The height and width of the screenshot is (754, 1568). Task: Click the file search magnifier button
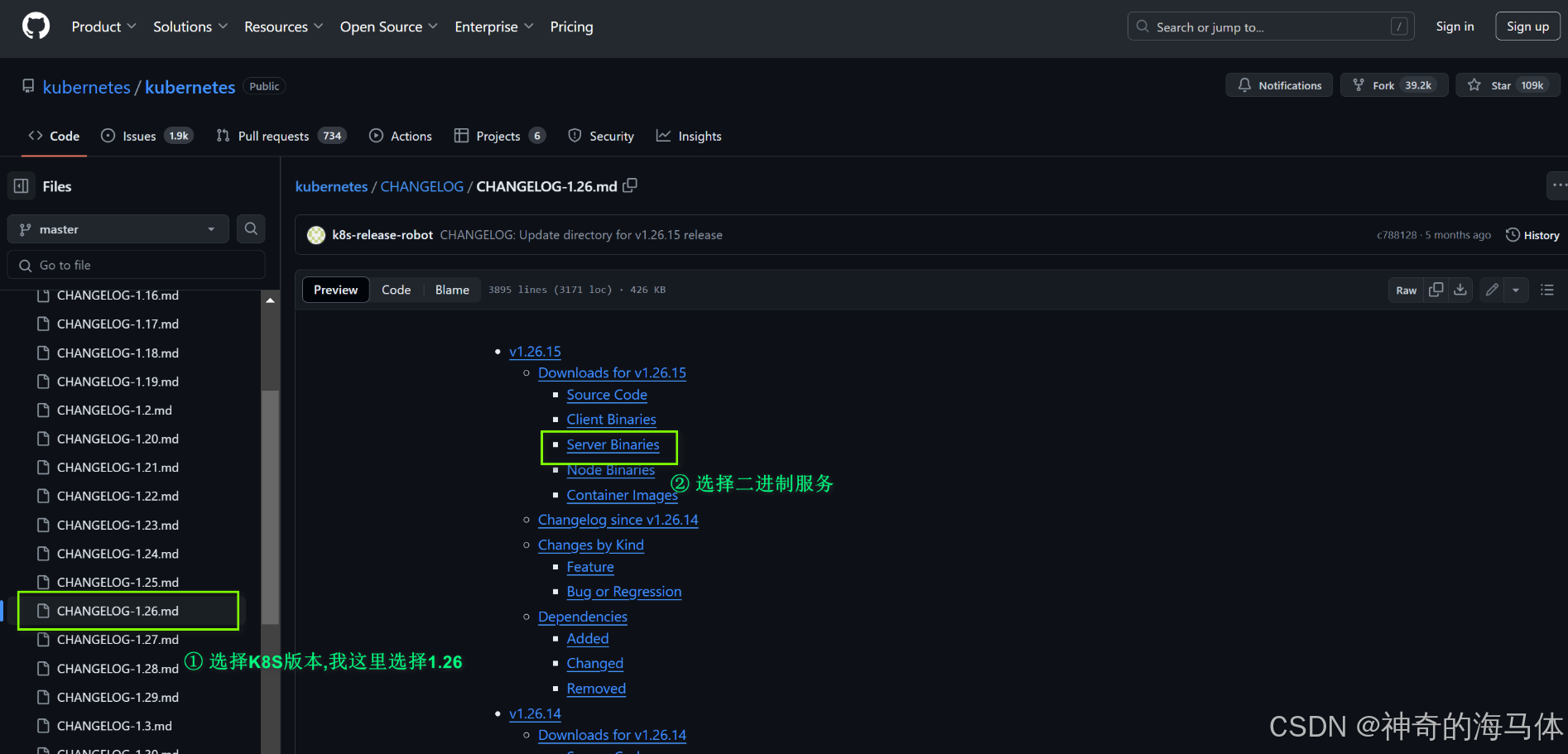point(251,229)
